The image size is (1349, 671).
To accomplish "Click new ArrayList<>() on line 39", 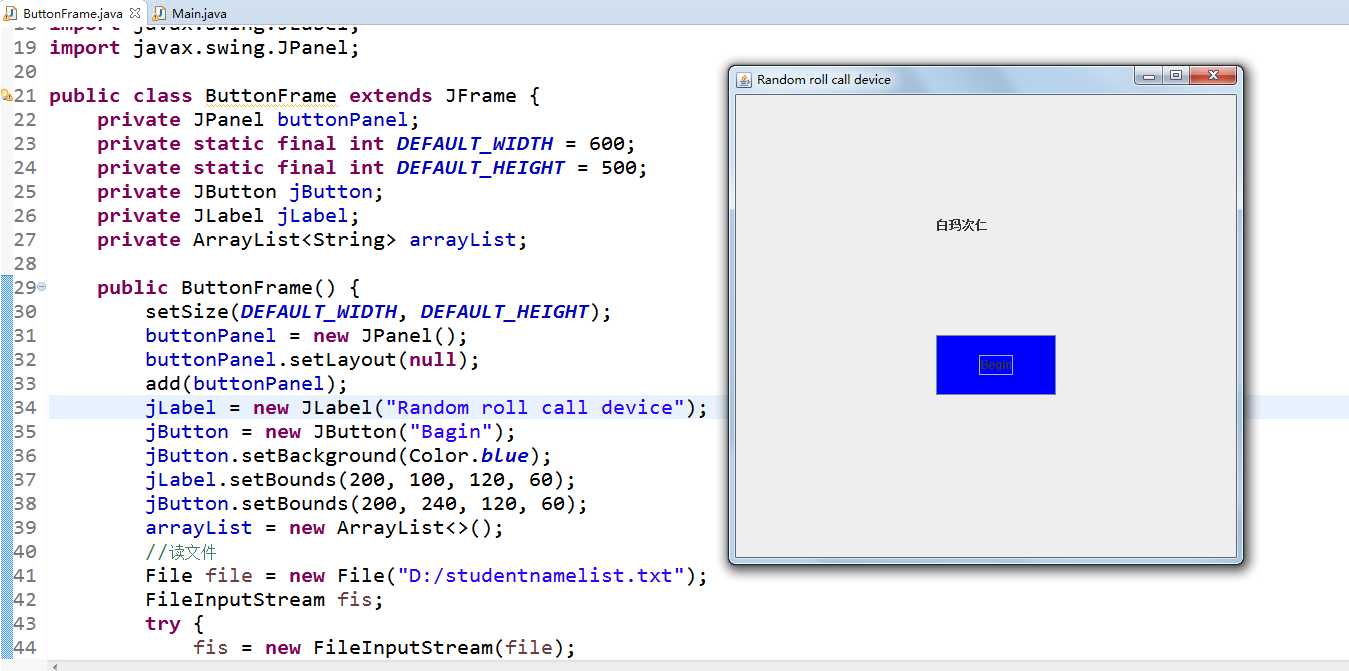I will (x=390, y=528).
